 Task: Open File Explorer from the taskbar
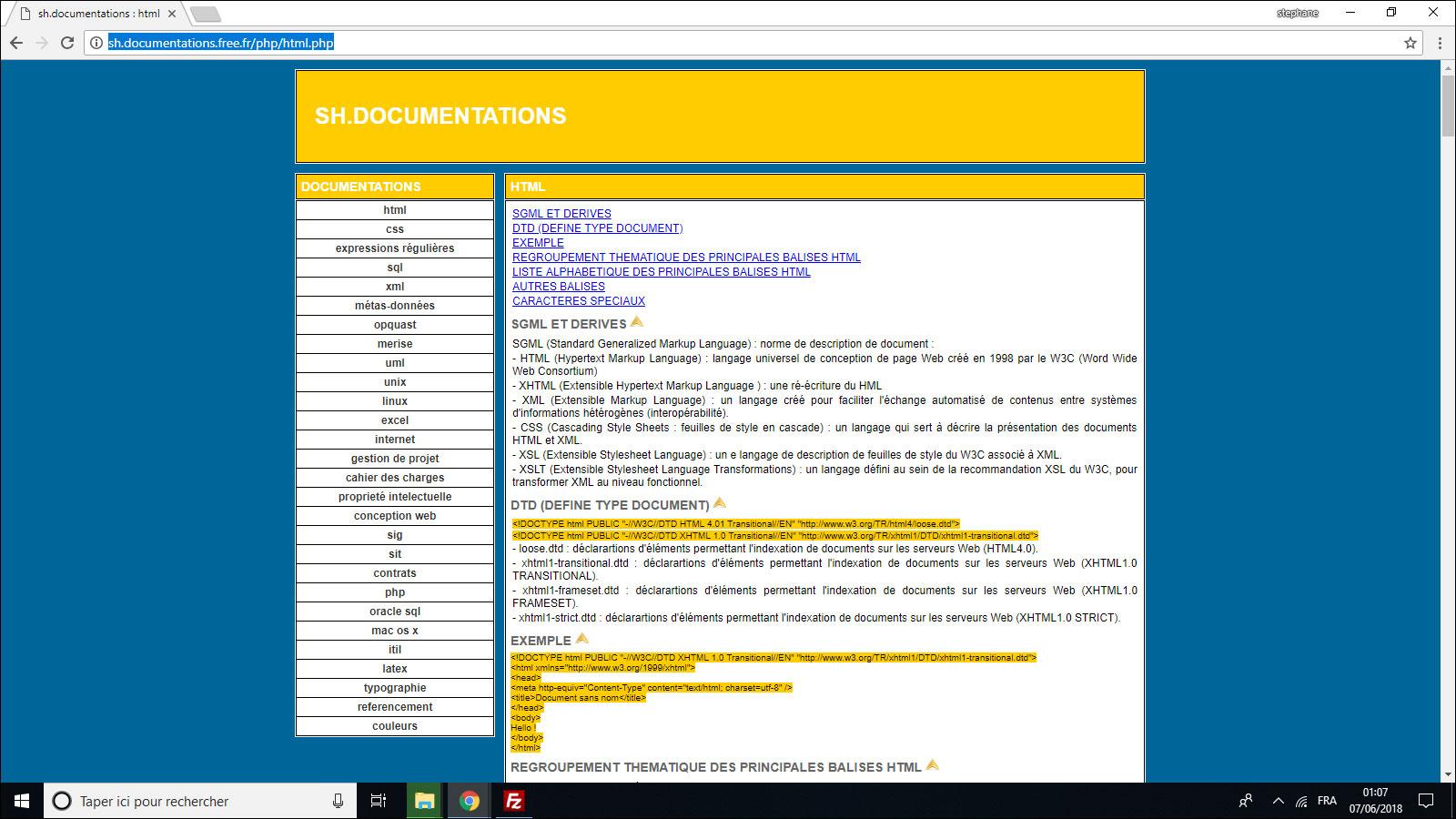click(425, 801)
